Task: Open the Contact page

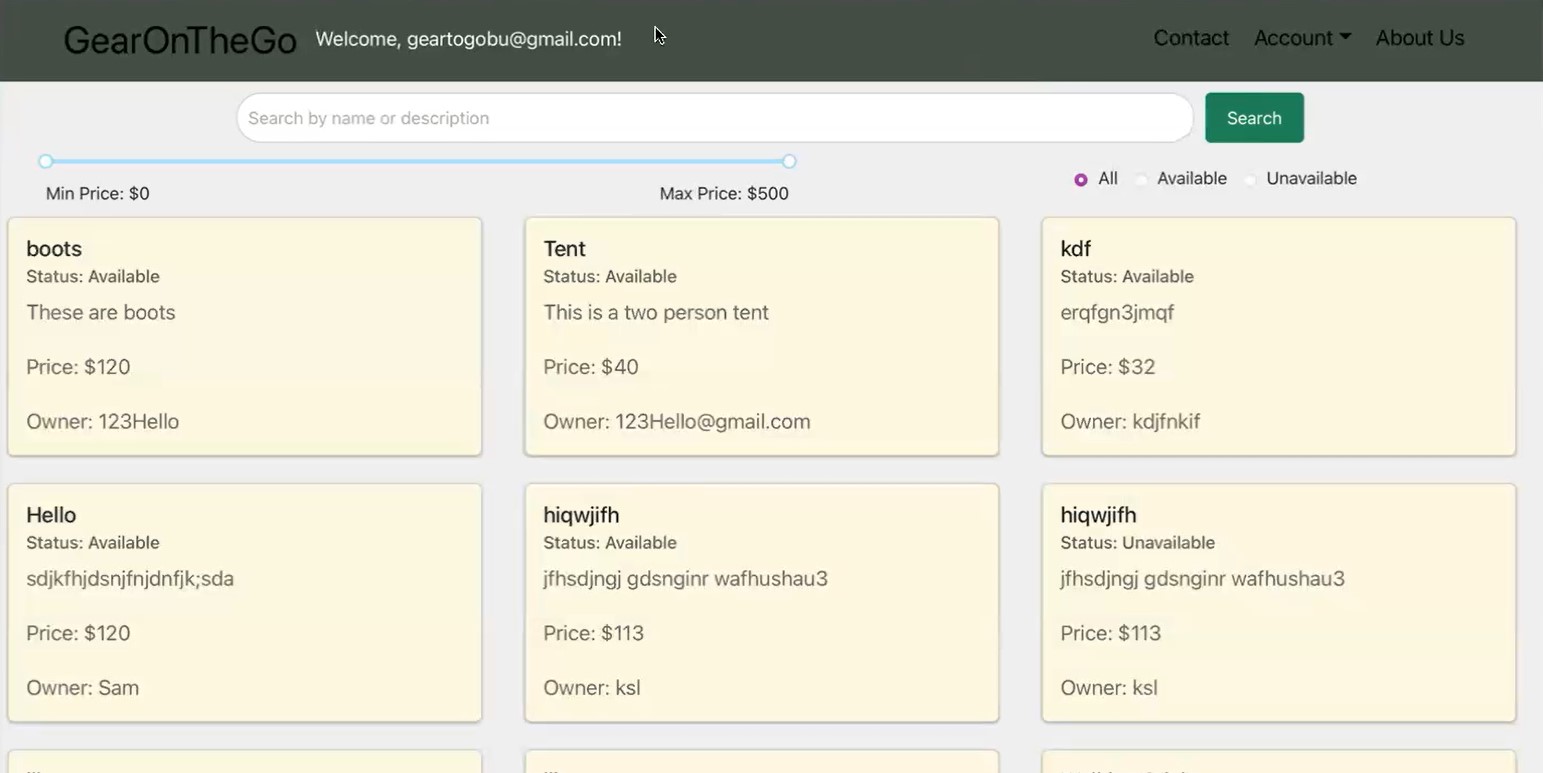Action: (x=1191, y=38)
